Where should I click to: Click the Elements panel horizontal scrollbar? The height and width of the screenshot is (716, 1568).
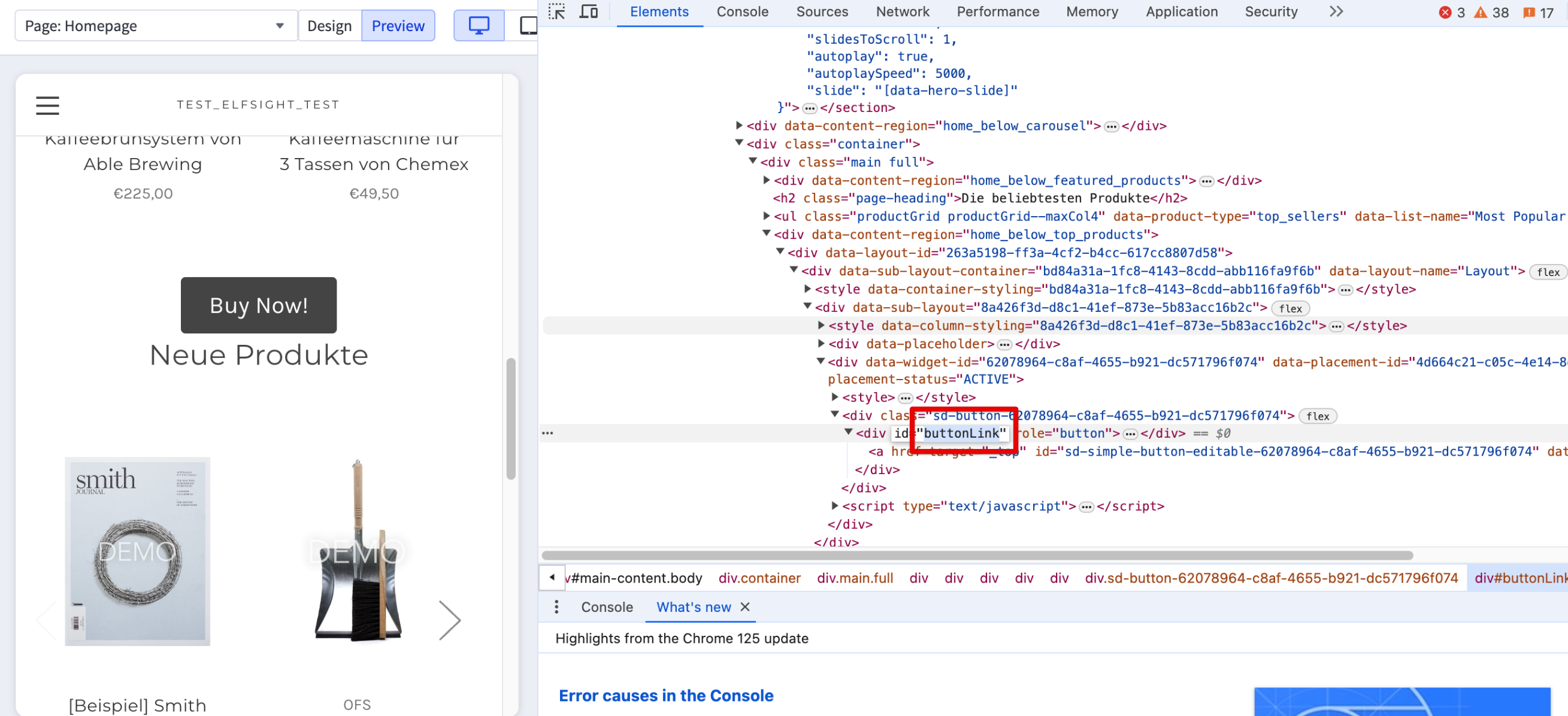[x=976, y=555]
